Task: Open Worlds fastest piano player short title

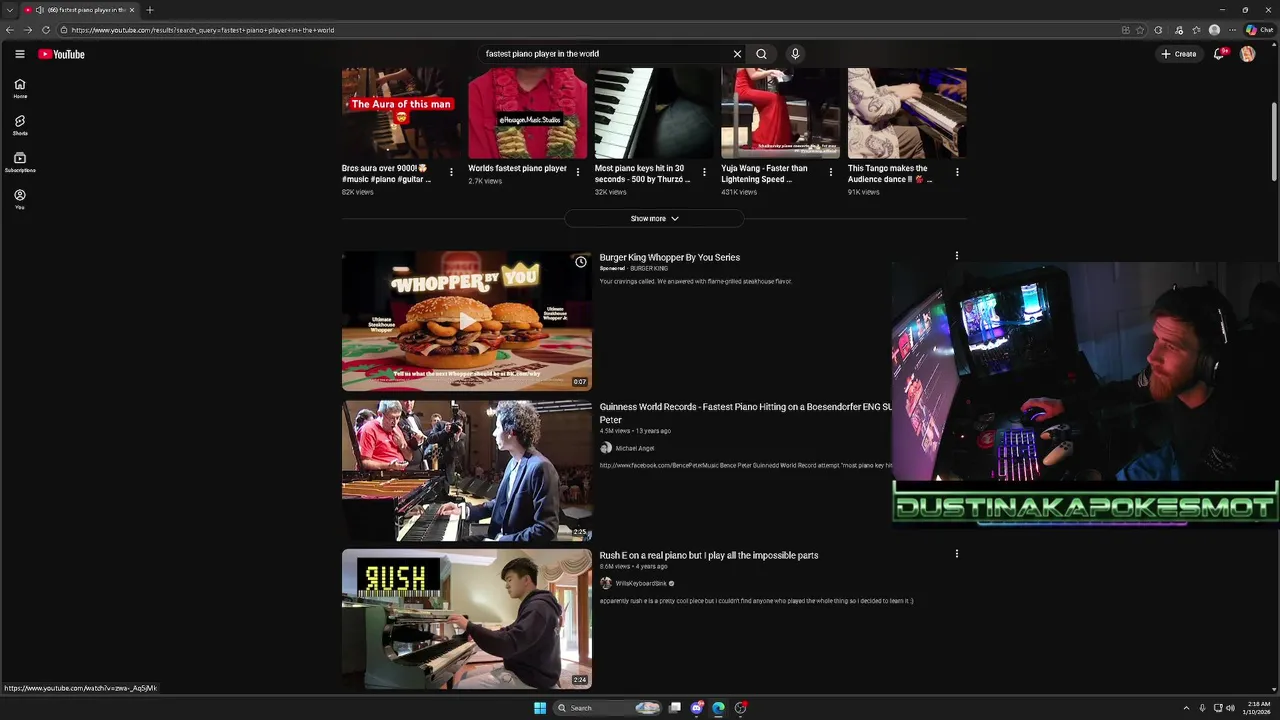Action: coord(517,168)
